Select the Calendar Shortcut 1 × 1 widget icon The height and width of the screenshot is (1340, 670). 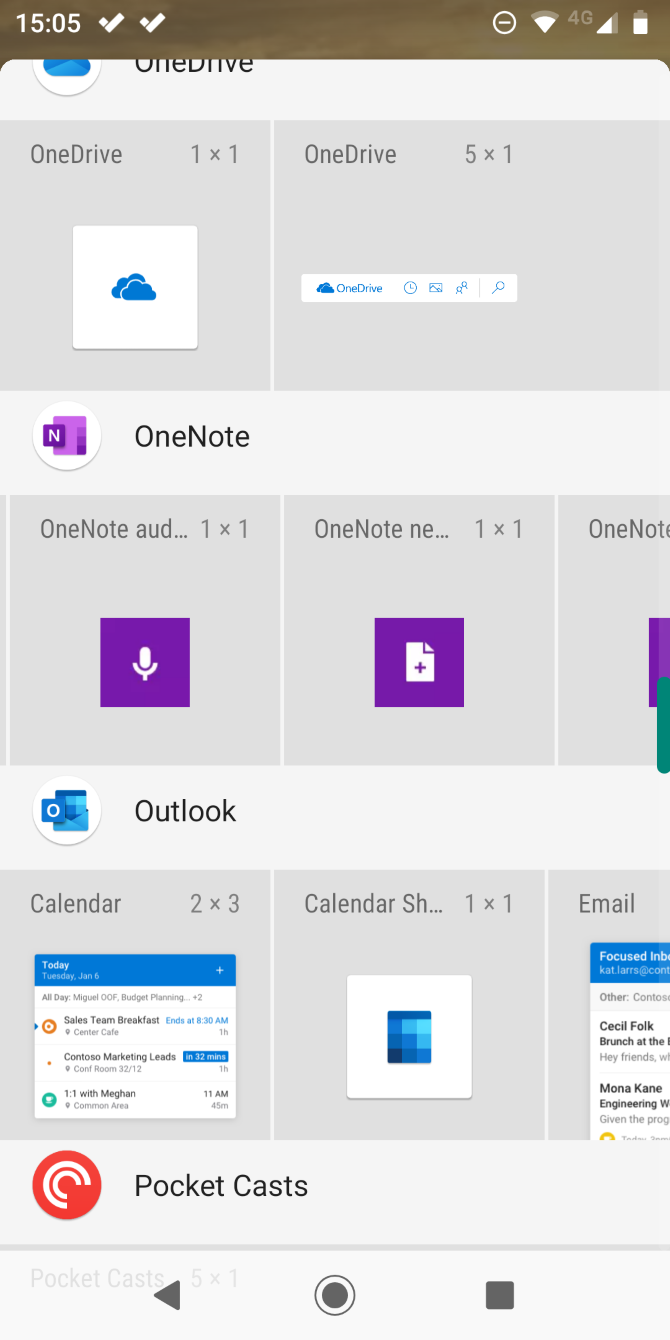pyautogui.click(x=409, y=1036)
